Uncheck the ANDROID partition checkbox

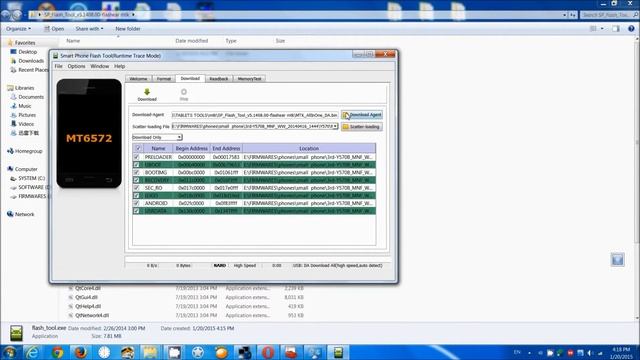(x=136, y=203)
